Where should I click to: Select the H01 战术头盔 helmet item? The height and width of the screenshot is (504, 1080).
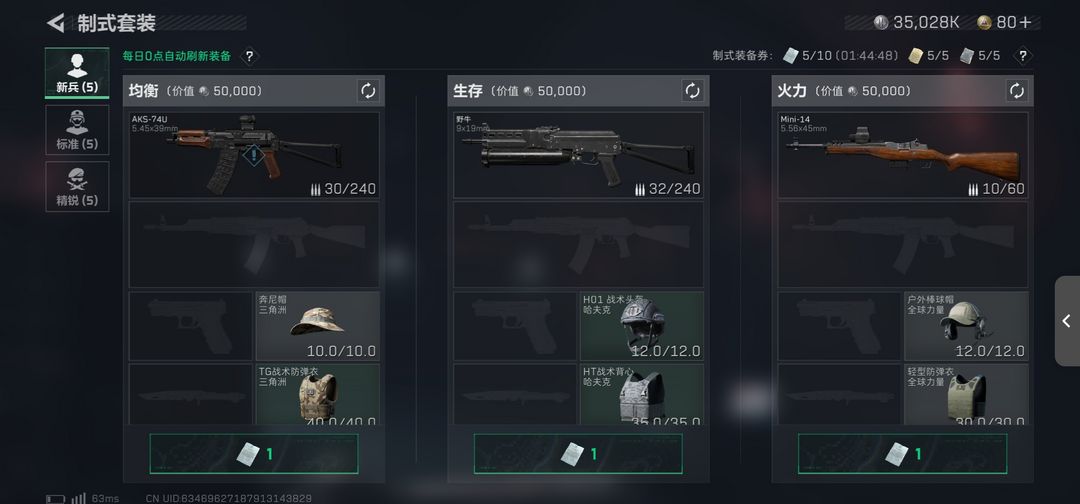pos(642,326)
